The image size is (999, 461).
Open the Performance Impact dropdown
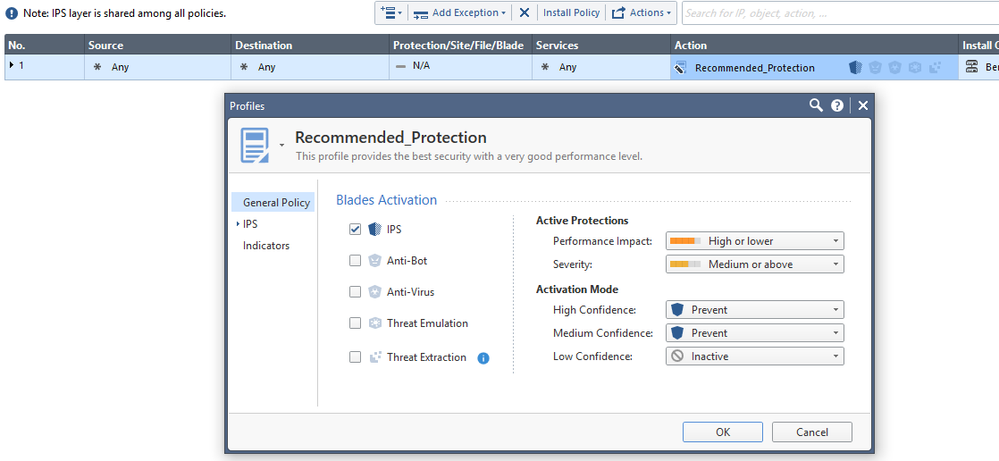[x=754, y=241]
